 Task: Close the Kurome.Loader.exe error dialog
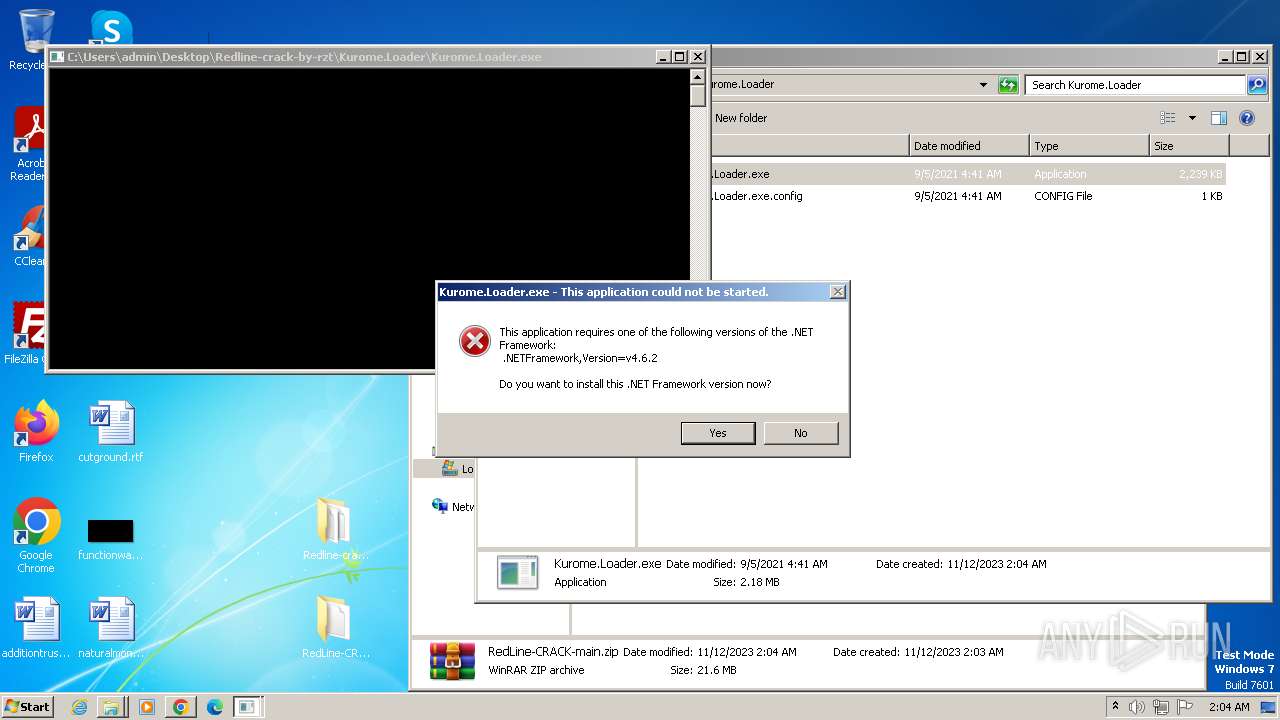tap(837, 292)
